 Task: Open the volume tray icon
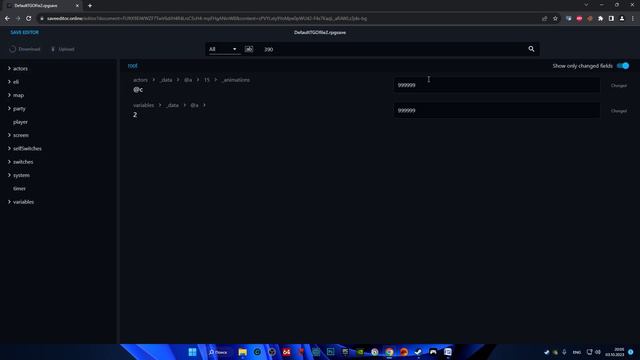598,352
